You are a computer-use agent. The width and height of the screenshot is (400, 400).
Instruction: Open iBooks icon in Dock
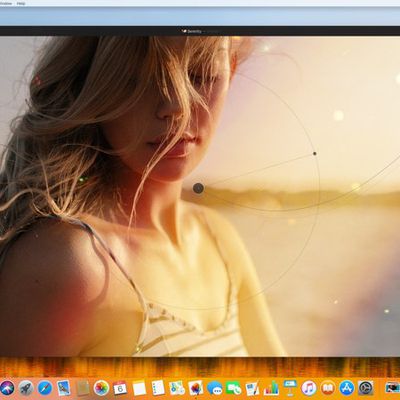click(x=328, y=388)
